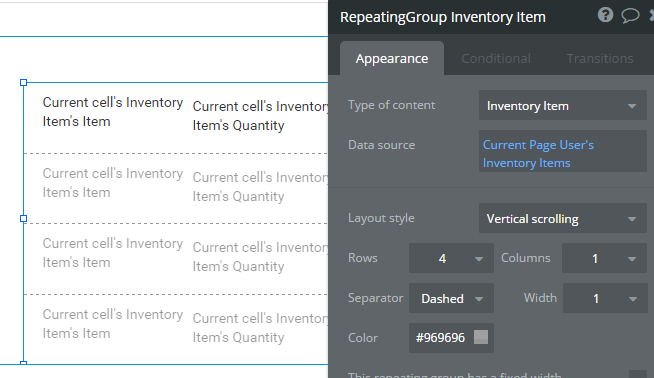Open the Rows count dropdown
Viewport: 654px width, 378px height.
point(451,258)
